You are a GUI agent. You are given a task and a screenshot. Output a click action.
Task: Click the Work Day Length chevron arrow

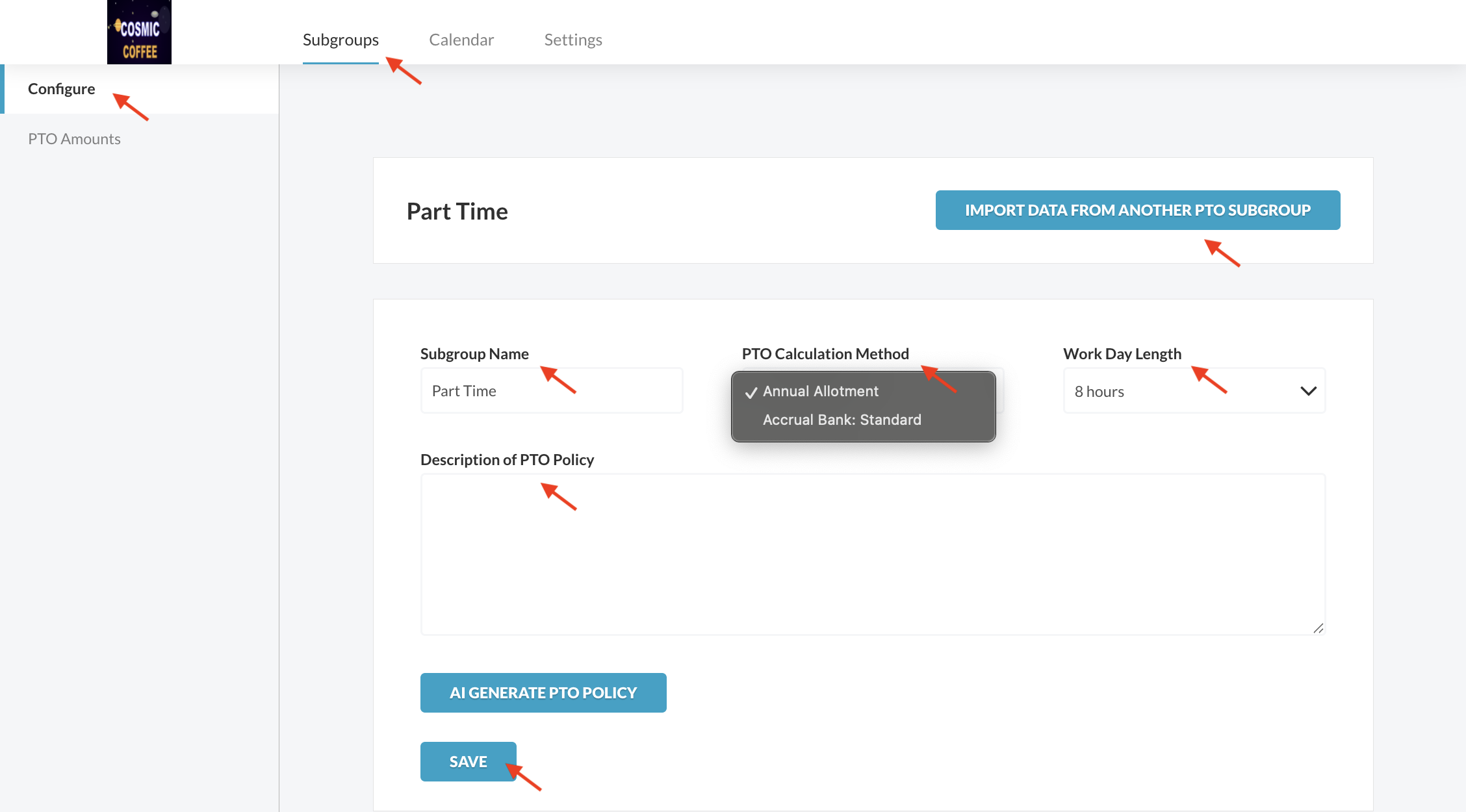pyautogui.click(x=1308, y=391)
